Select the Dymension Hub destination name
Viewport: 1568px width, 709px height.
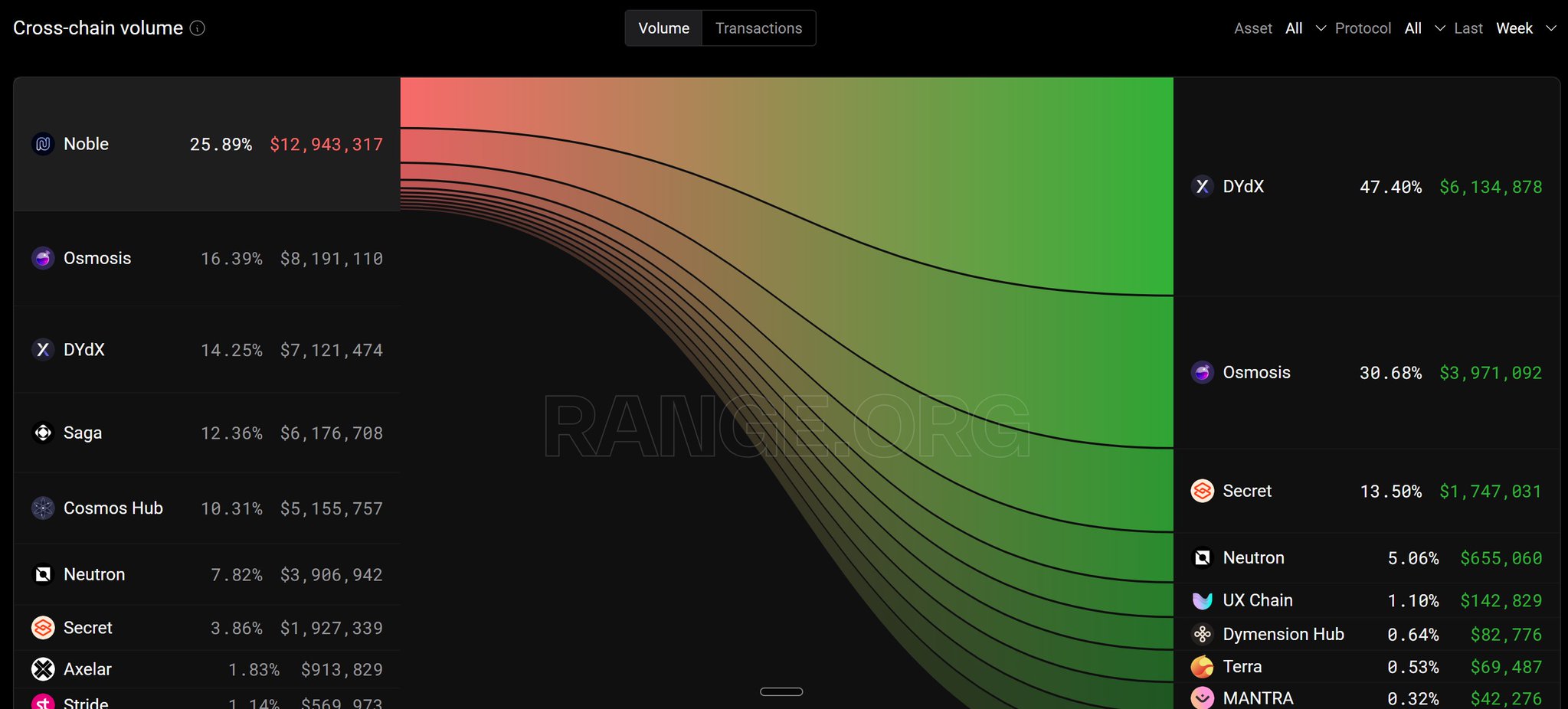(x=1283, y=634)
